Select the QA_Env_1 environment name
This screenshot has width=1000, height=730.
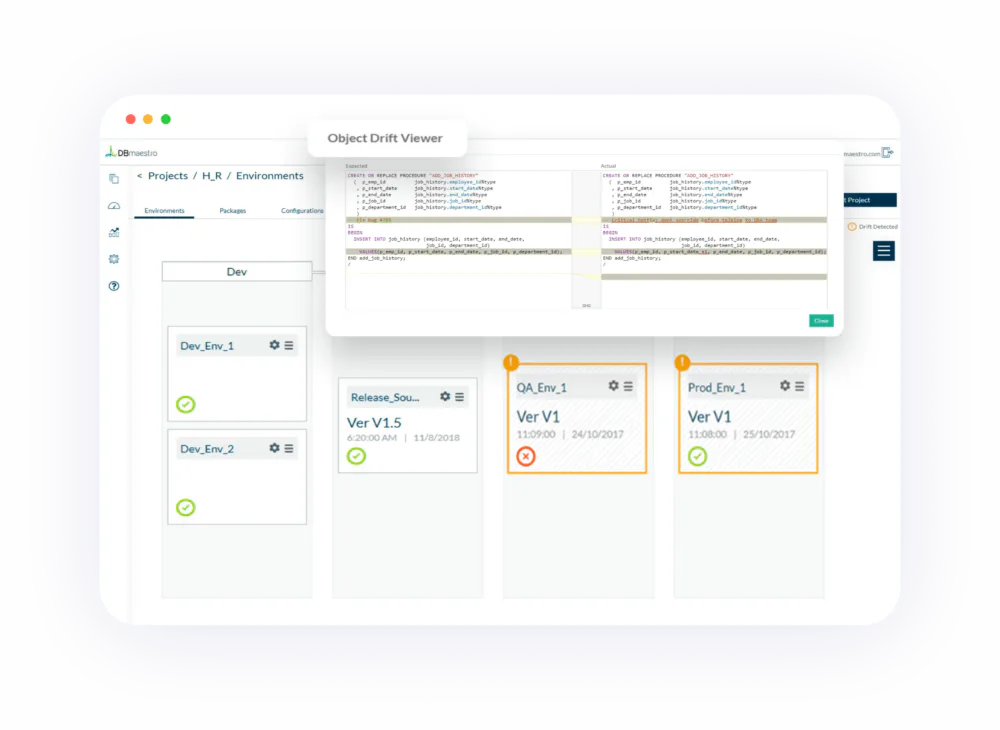[x=541, y=388]
